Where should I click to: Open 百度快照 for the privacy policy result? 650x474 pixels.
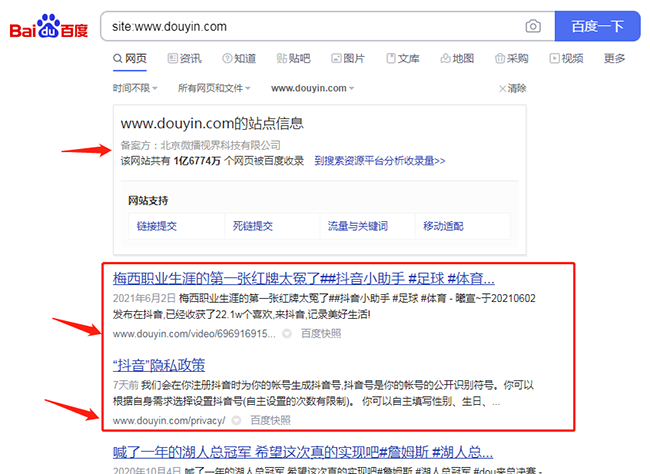click(271, 421)
